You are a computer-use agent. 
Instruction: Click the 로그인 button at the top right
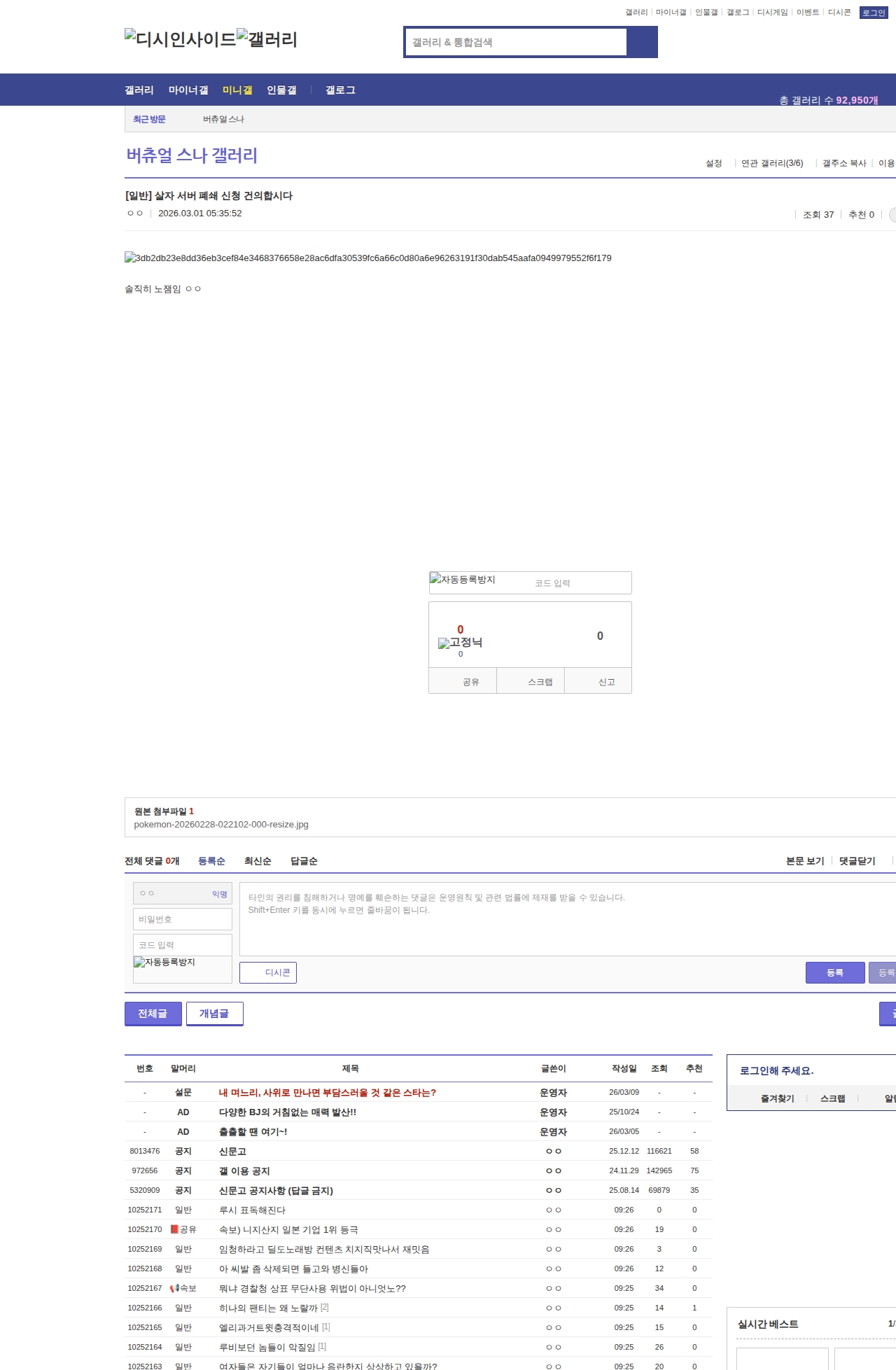874,13
